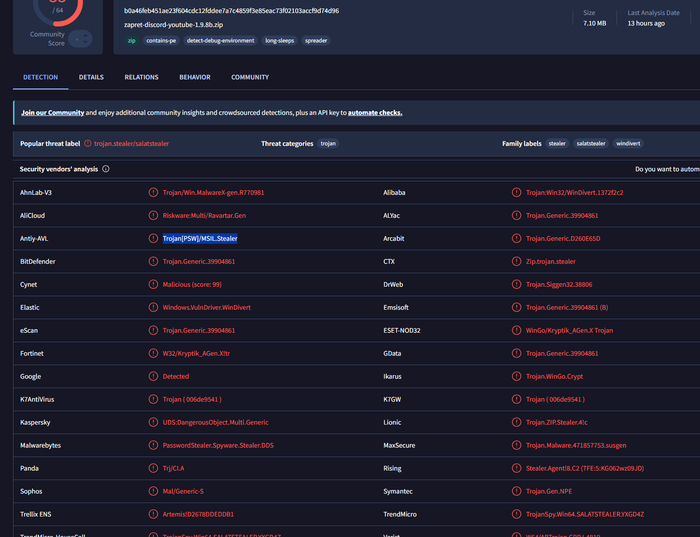Vote using the Community Score stepper

pyautogui.click(x=81, y=39)
